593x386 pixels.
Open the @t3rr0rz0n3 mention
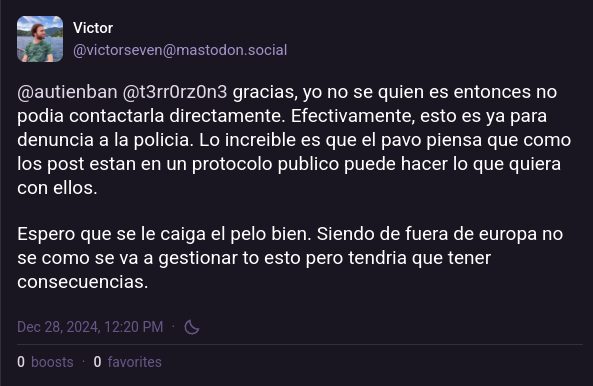pyautogui.click(x=175, y=92)
